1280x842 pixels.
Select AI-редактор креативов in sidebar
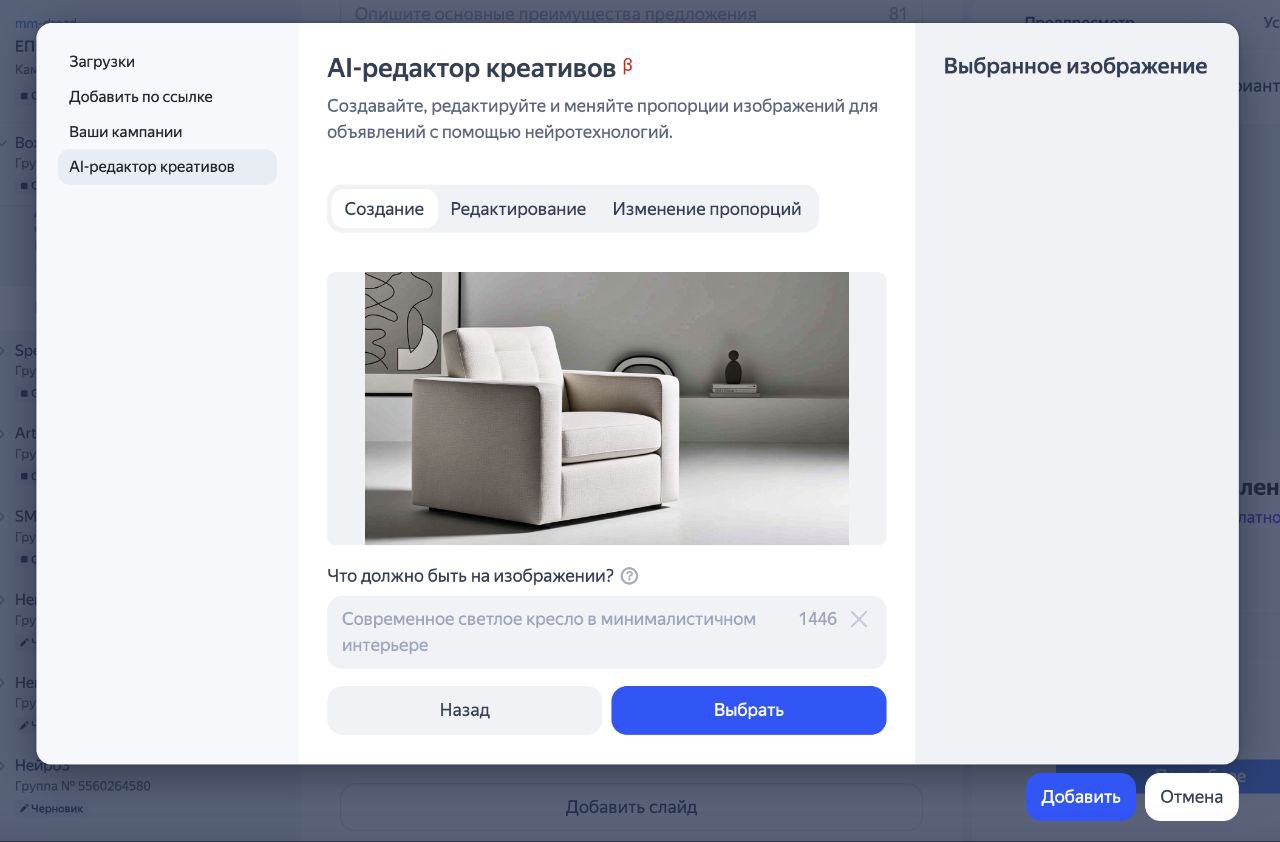[x=152, y=167]
